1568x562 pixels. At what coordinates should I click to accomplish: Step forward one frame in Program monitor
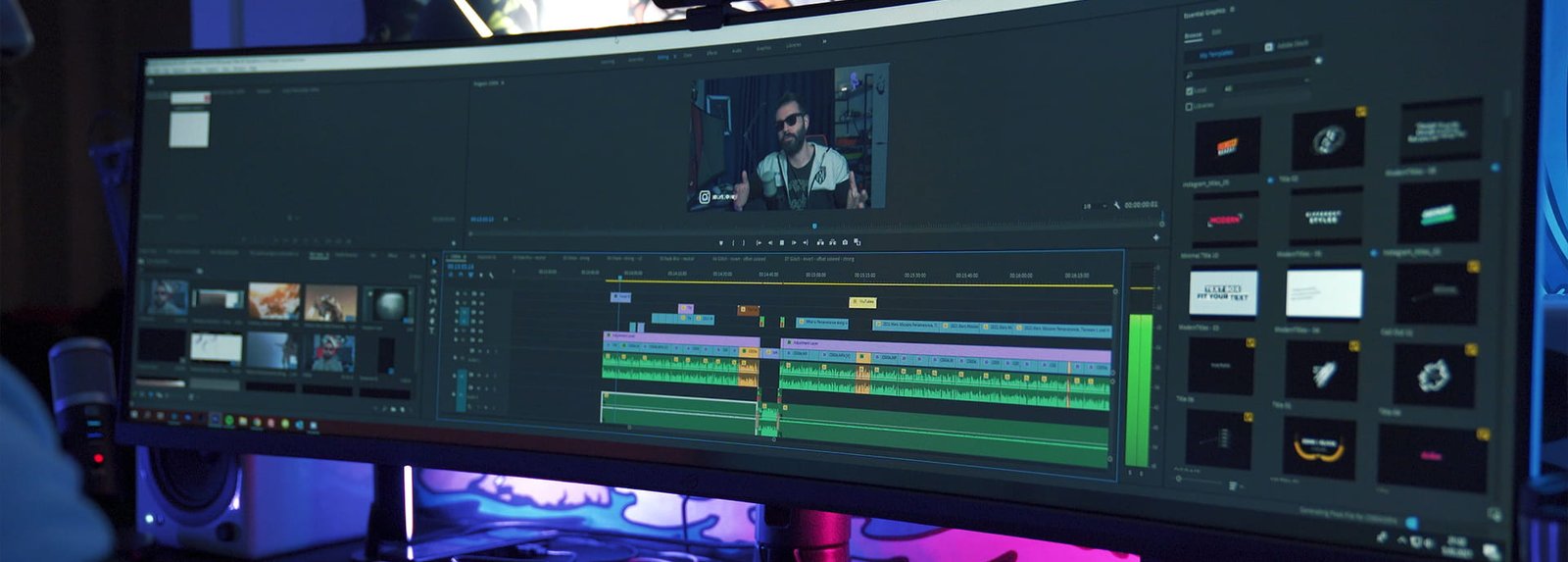point(794,242)
